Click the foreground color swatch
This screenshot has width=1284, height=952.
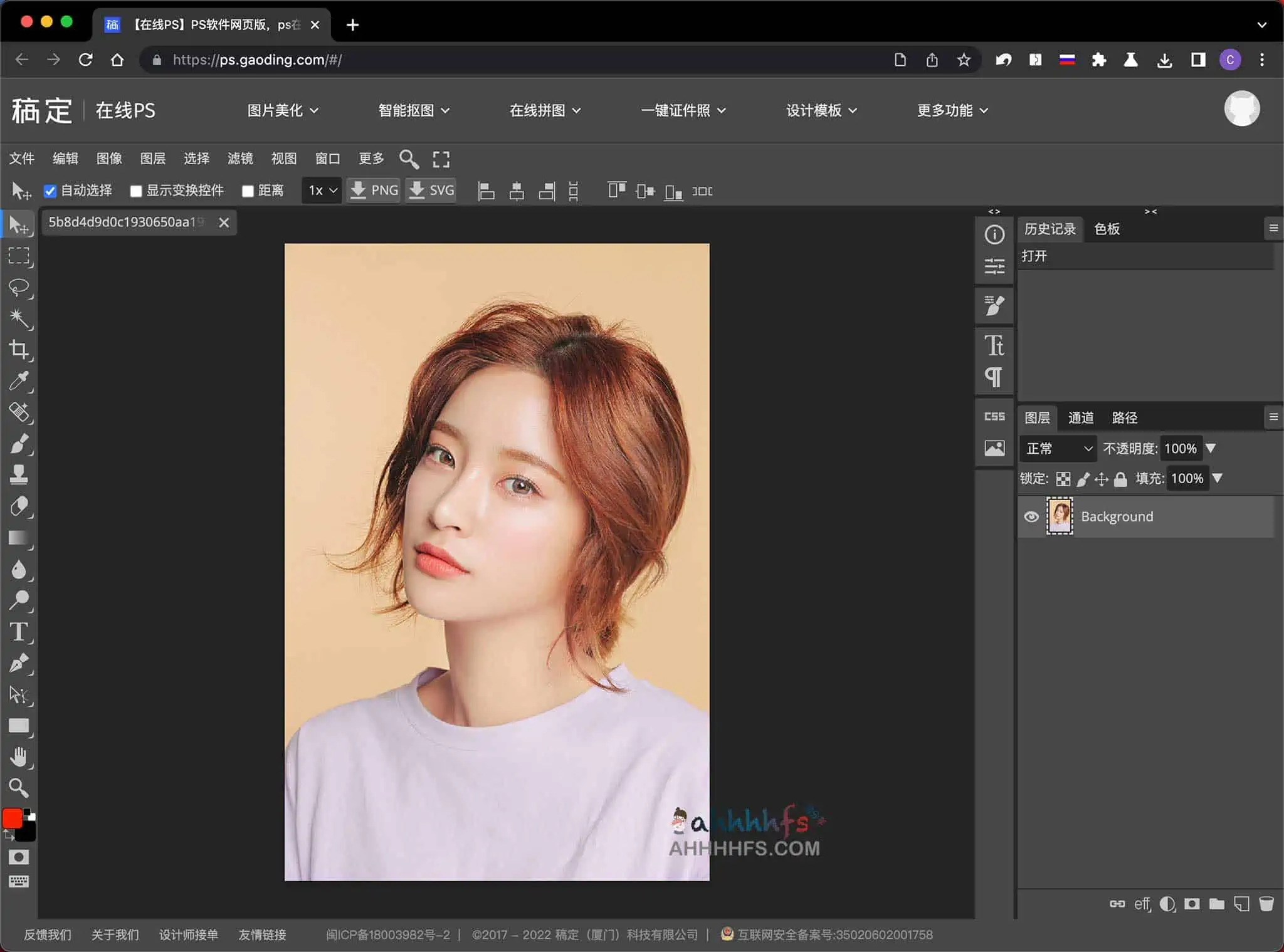(13, 818)
